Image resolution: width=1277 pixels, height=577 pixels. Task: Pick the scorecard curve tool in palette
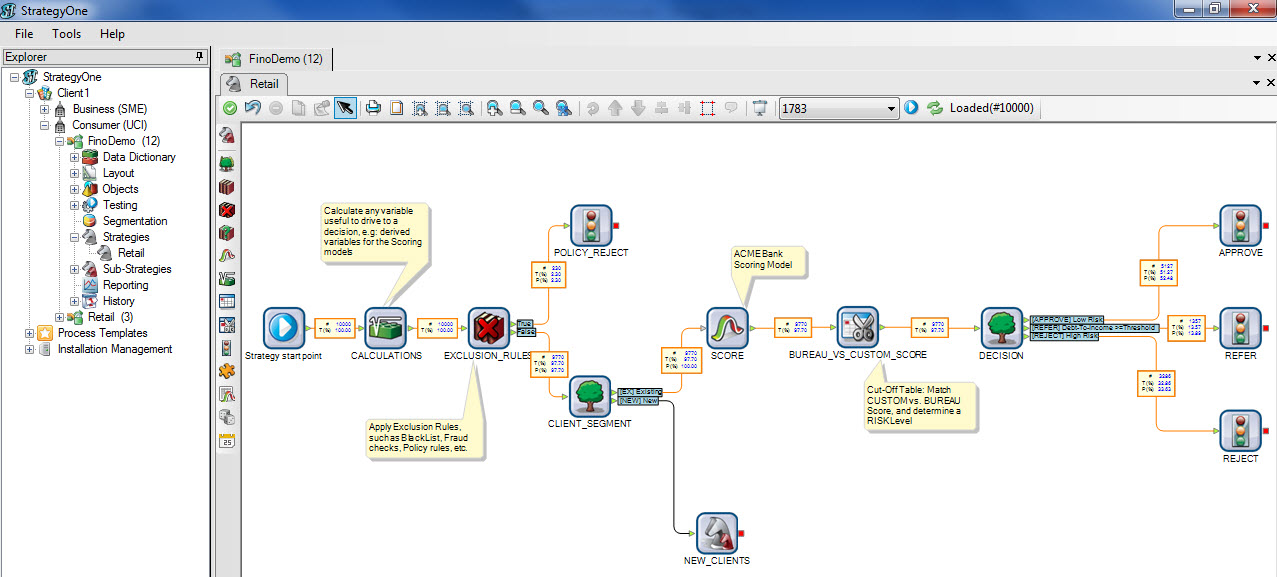pyautogui.click(x=227, y=256)
